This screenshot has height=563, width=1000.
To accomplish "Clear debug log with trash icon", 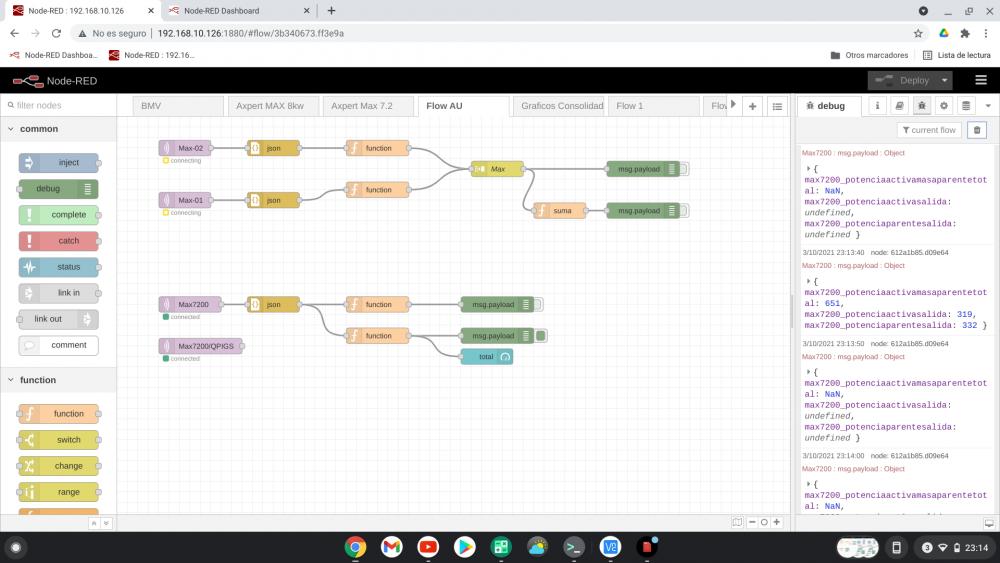I will [977, 130].
